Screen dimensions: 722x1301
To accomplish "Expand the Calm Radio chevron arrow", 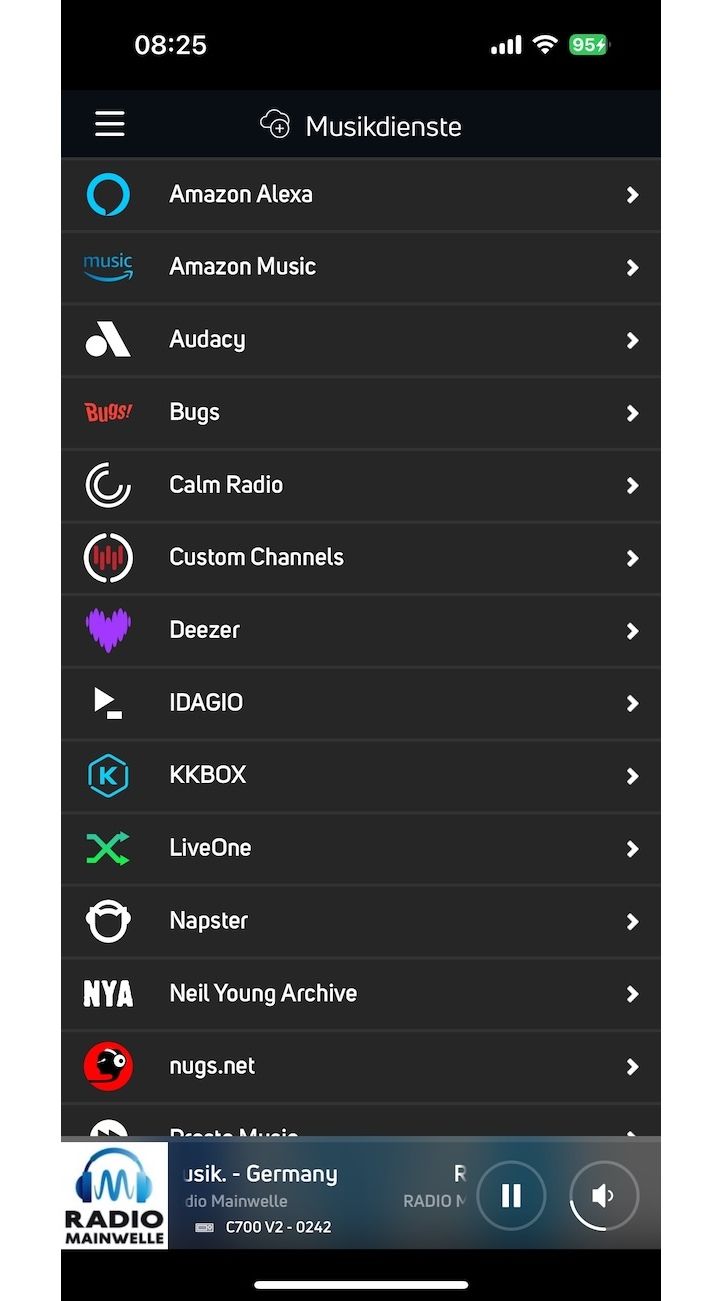I will point(632,485).
